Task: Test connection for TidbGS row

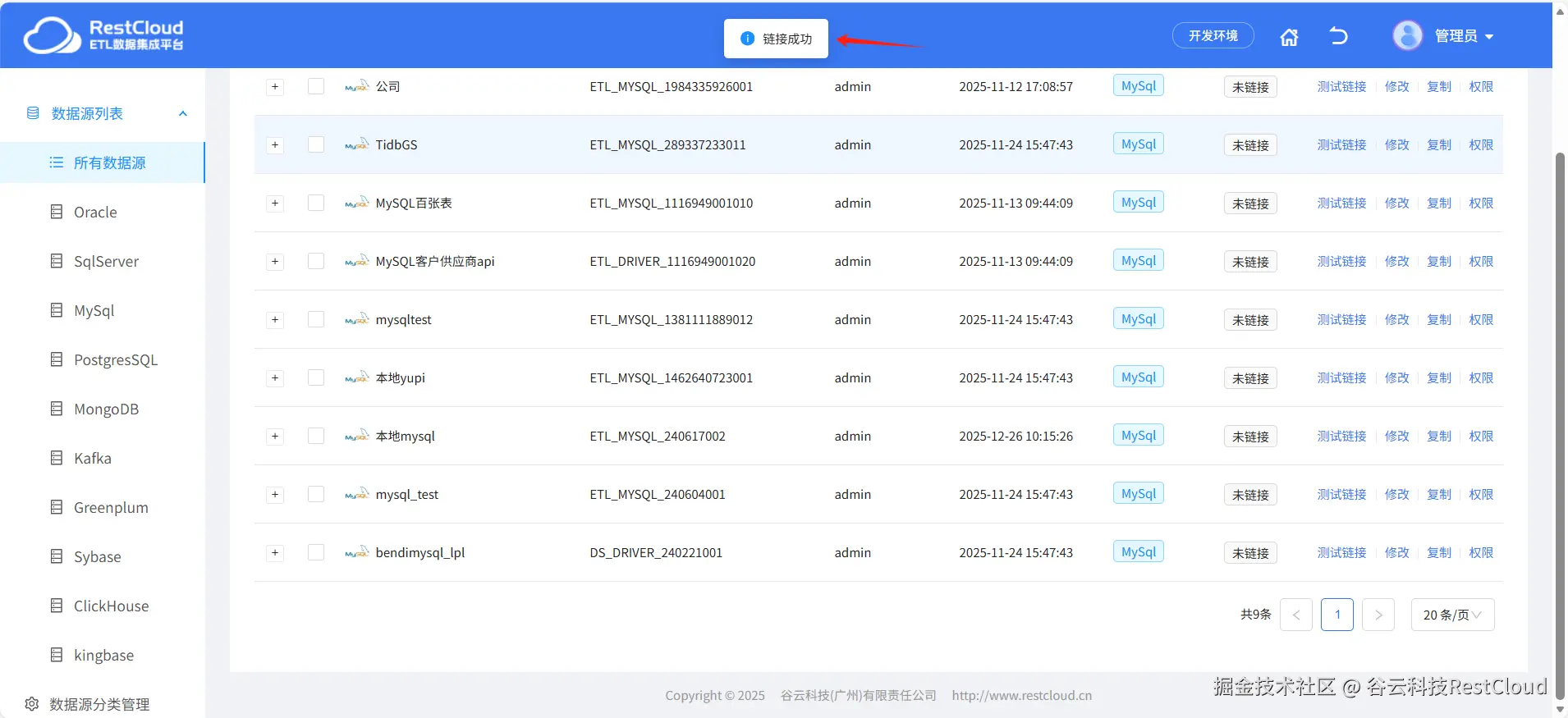Action: 1341,144
